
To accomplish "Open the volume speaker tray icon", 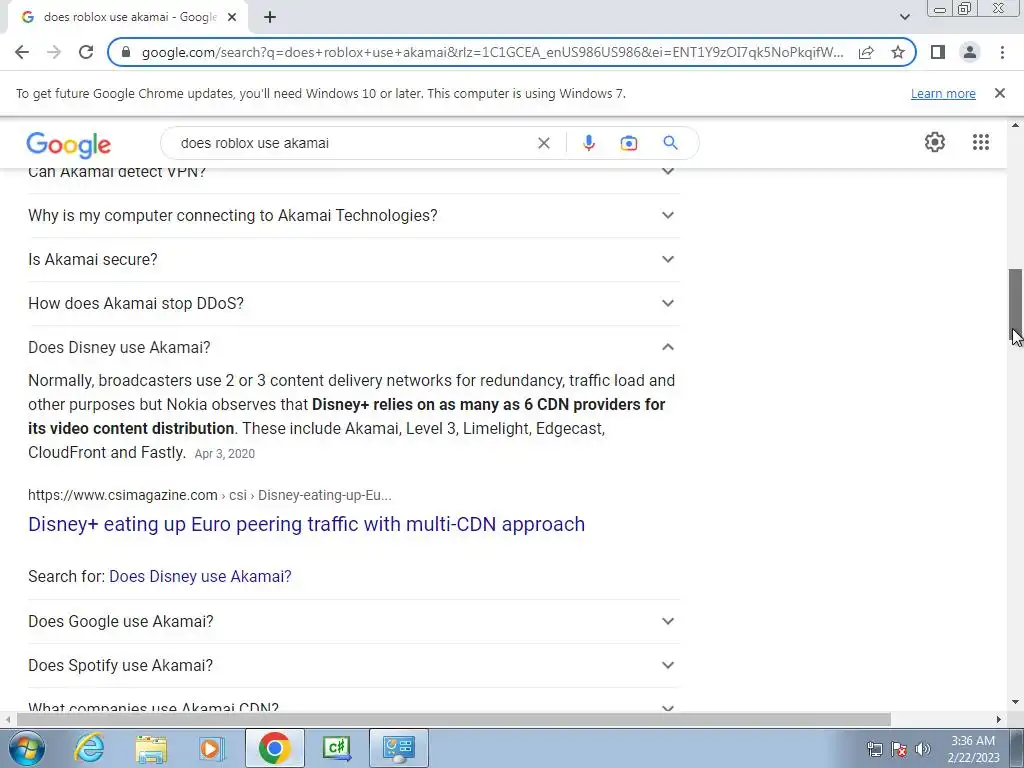I will [x=922, y=749].
